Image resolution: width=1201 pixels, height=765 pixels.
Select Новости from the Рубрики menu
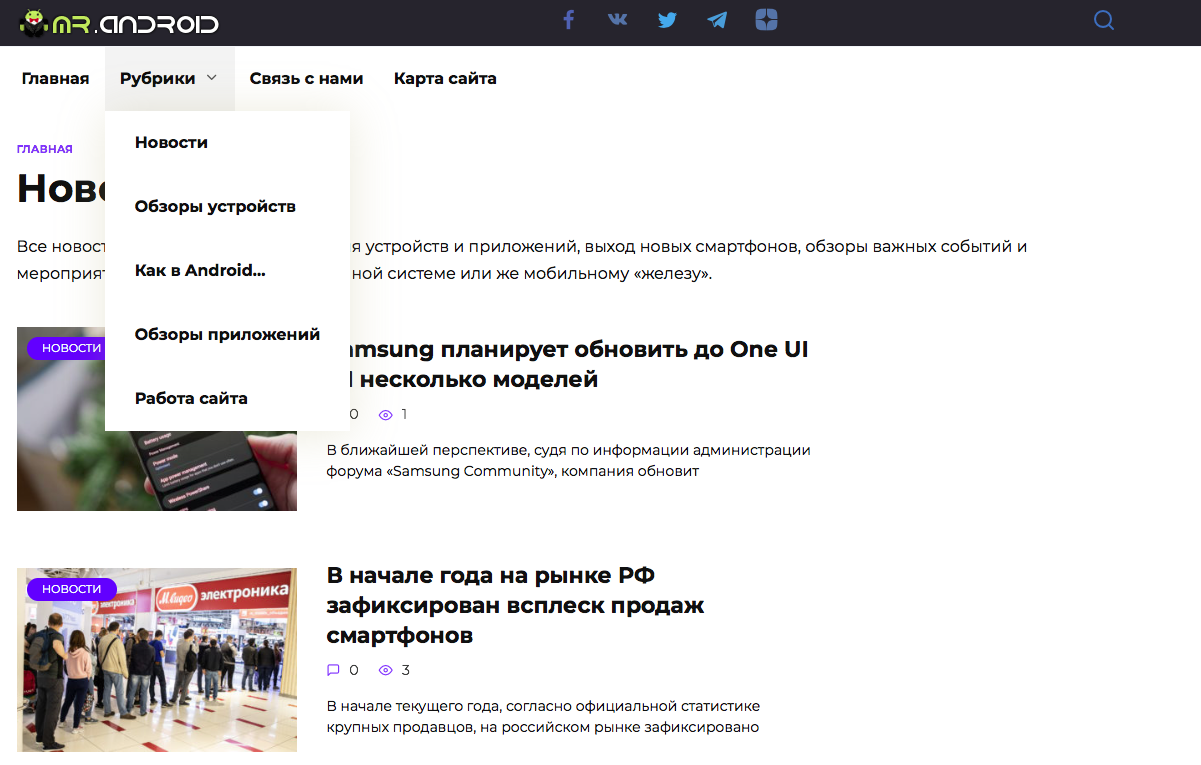point(171,142)
